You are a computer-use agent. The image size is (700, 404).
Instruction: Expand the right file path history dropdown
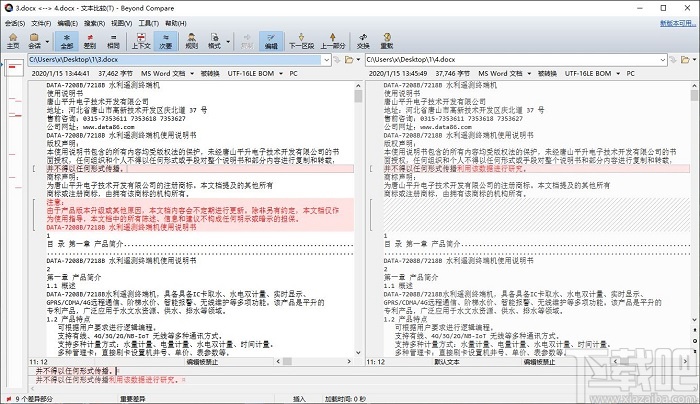[663, 59]
